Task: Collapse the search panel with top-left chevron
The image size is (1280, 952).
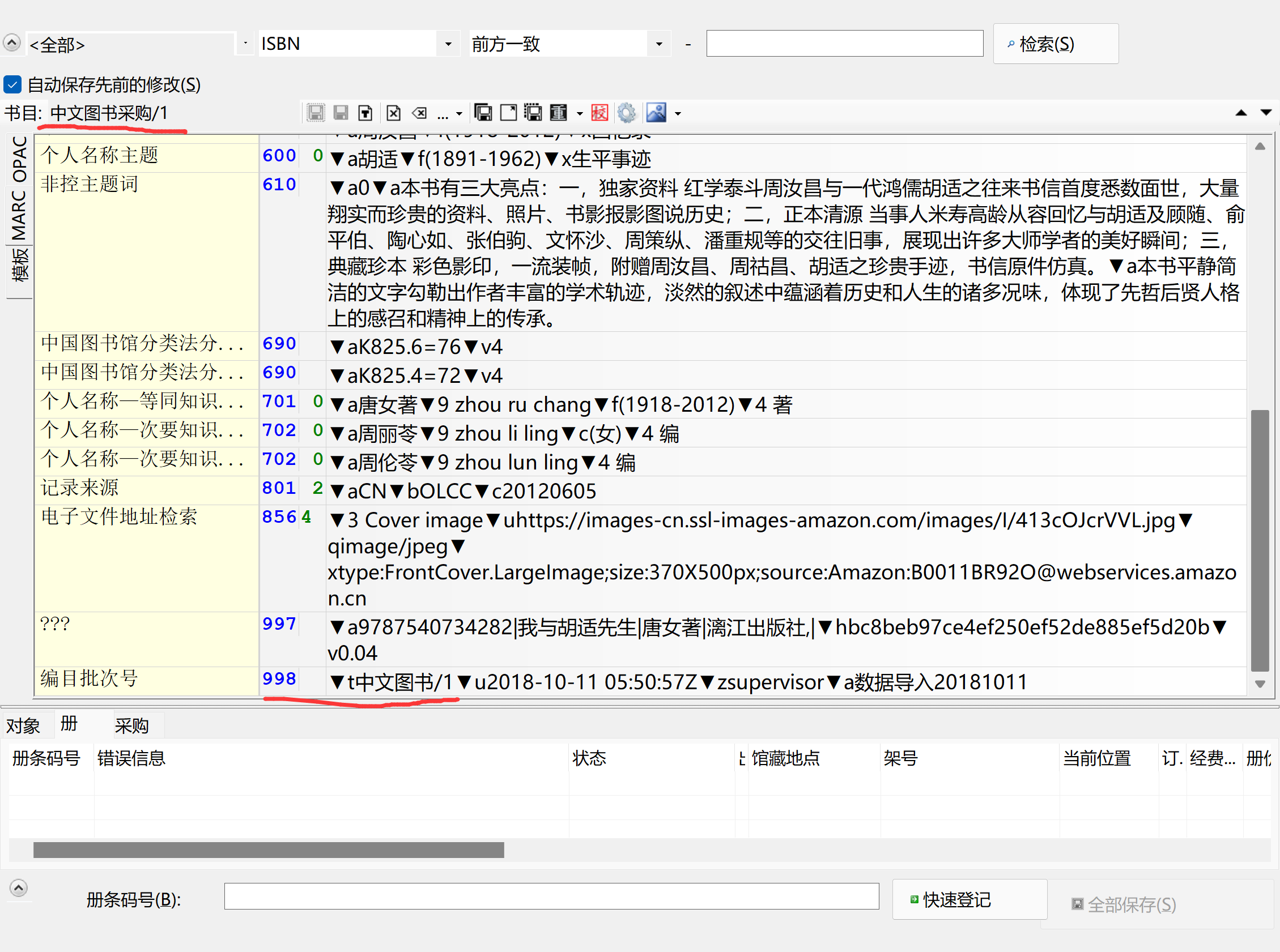Action: click(11, 42)
